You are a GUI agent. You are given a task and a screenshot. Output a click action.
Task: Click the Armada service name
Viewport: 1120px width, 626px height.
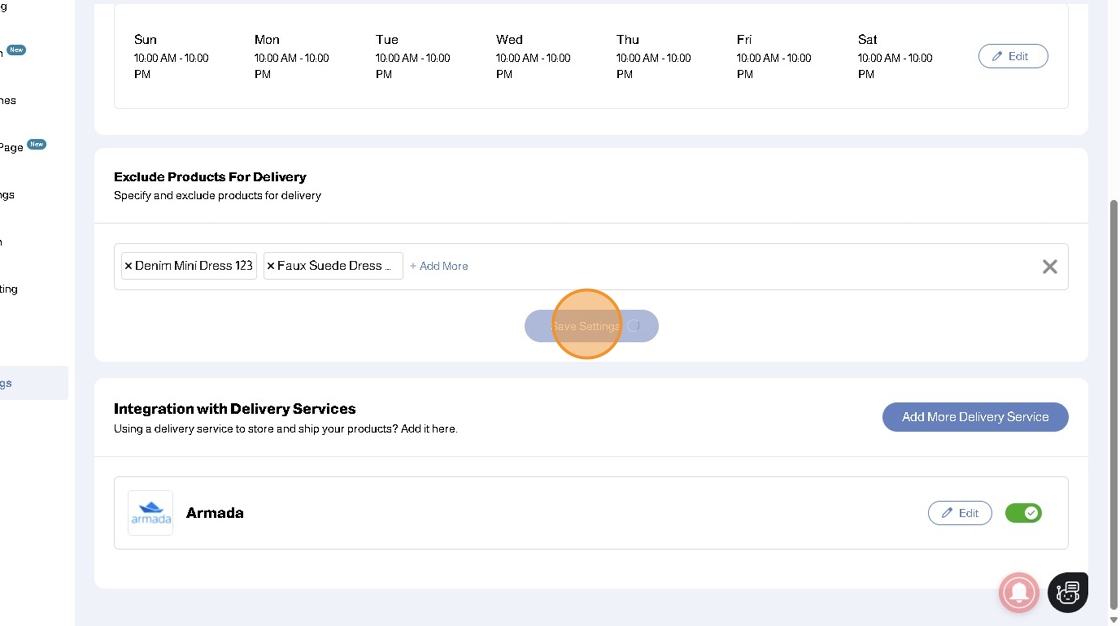pos(215,513)
